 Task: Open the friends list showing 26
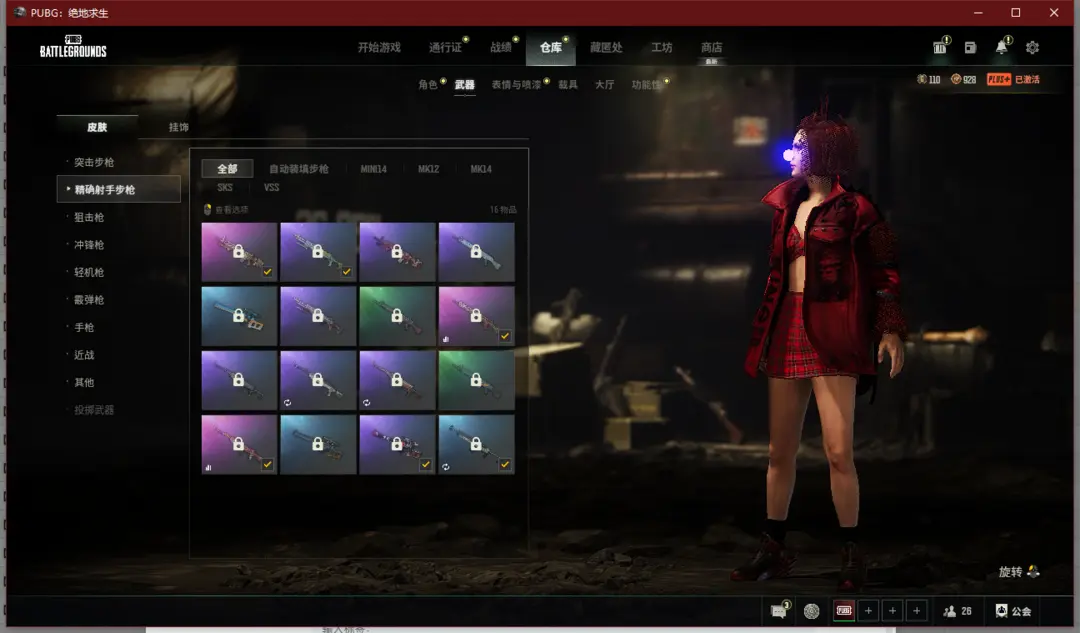pos(957,611)
